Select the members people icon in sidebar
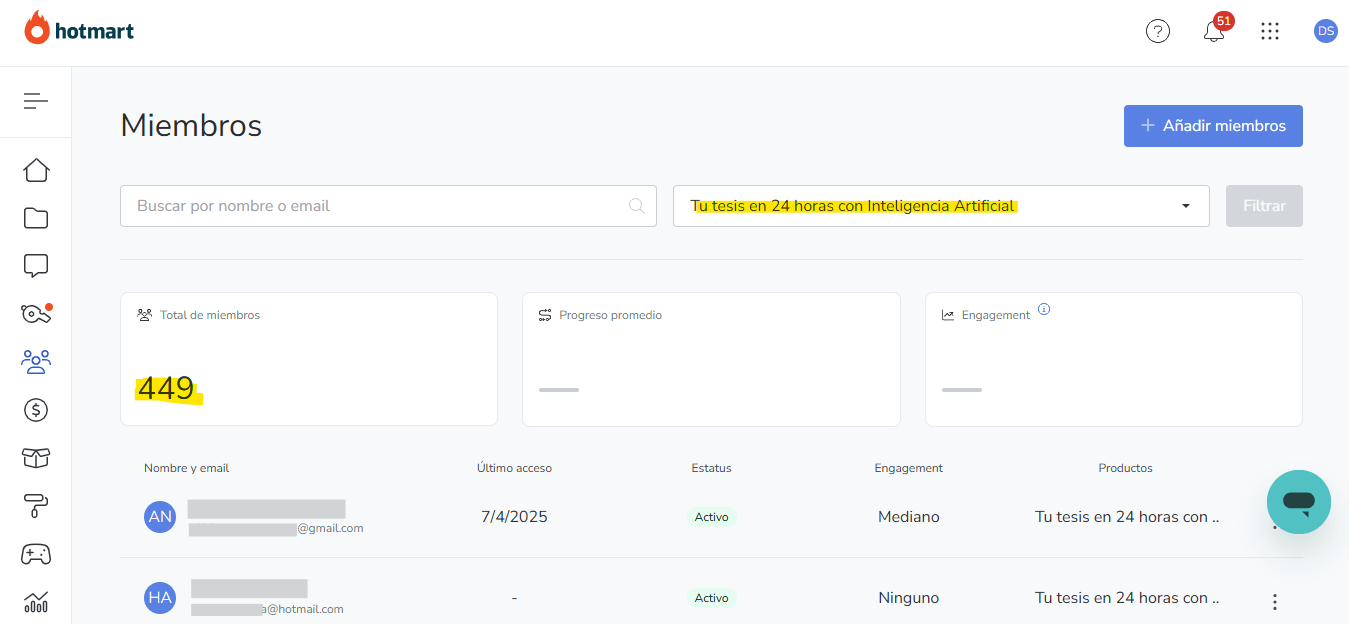The width and height of the screenshot is (1349, 624). 36,362
